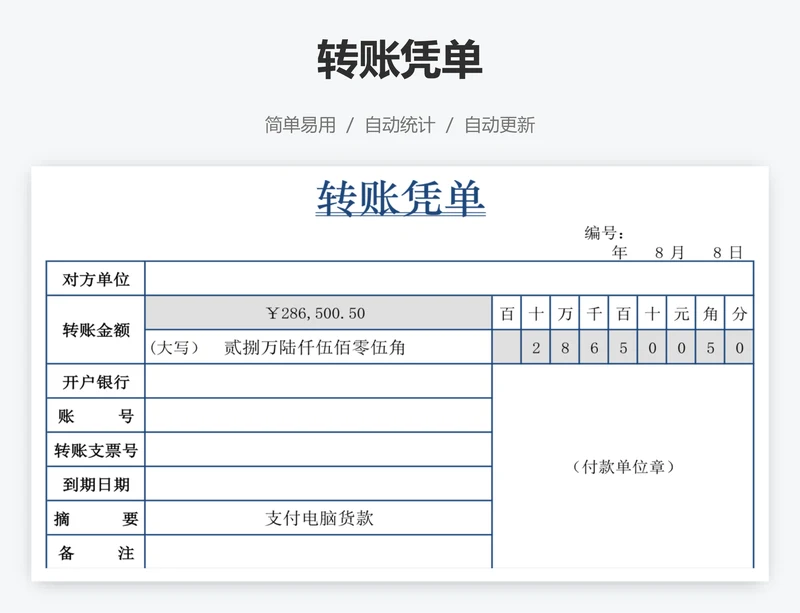800x613 pixels.
Task: Select the digit 2 cell
Action: click(536, 347)
